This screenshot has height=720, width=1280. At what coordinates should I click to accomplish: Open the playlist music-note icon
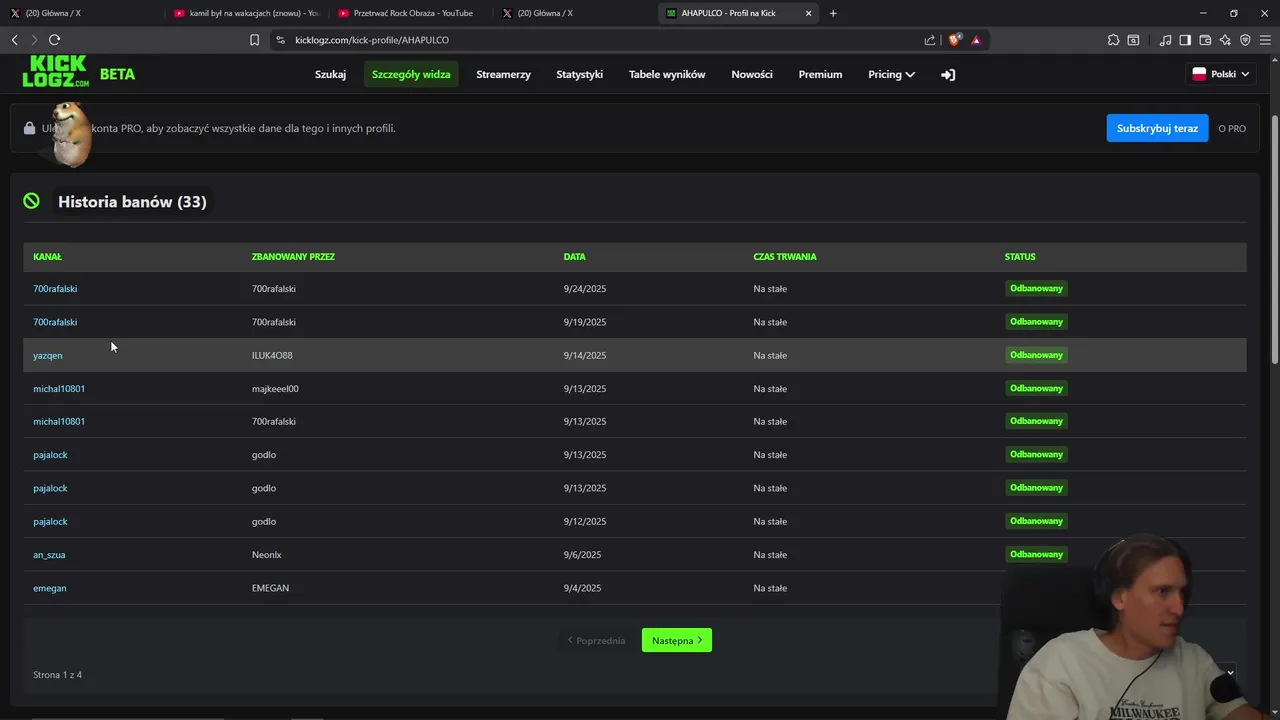point(1165,40)
